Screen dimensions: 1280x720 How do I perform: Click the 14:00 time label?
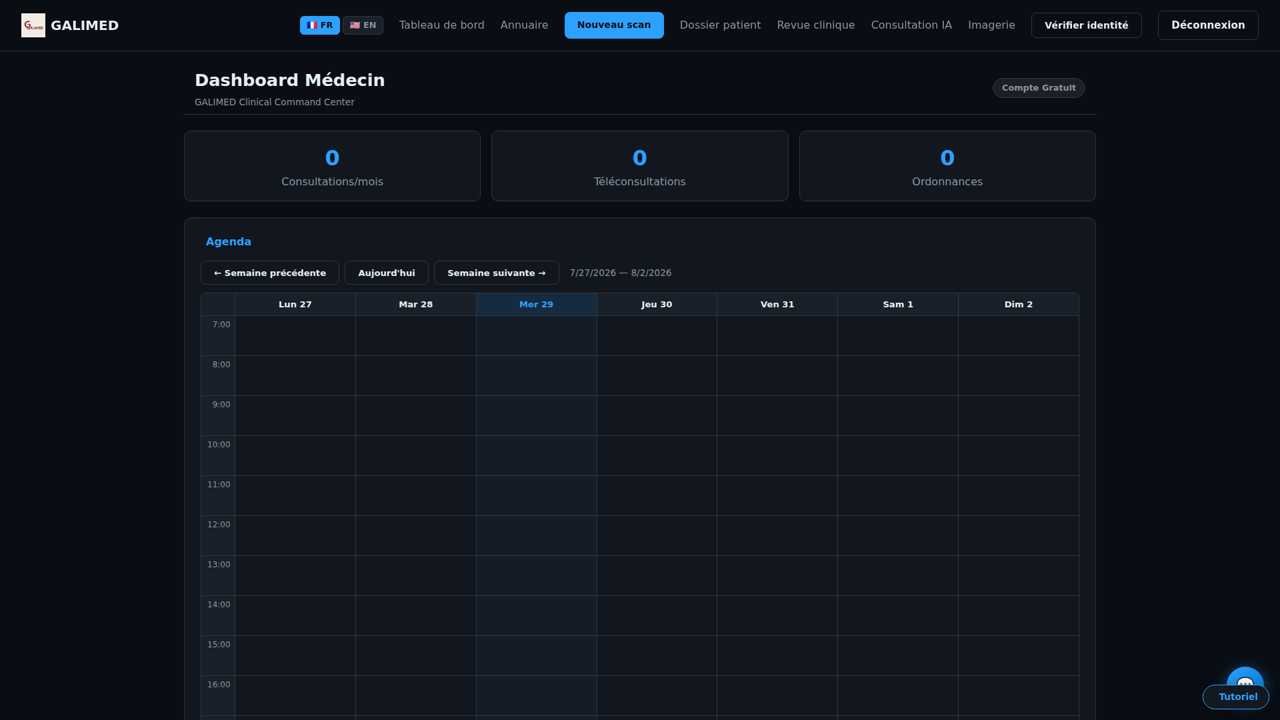[x=219, y=604]
